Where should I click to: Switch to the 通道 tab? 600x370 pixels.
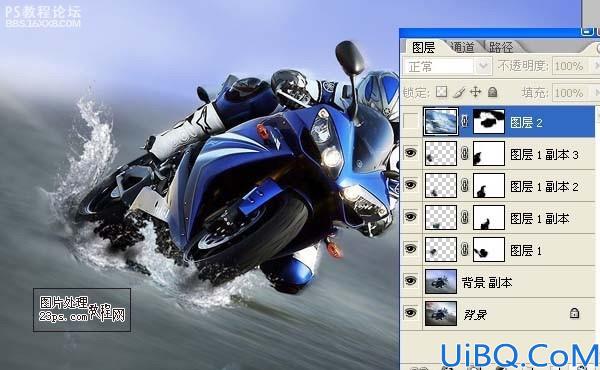[463, 47]
